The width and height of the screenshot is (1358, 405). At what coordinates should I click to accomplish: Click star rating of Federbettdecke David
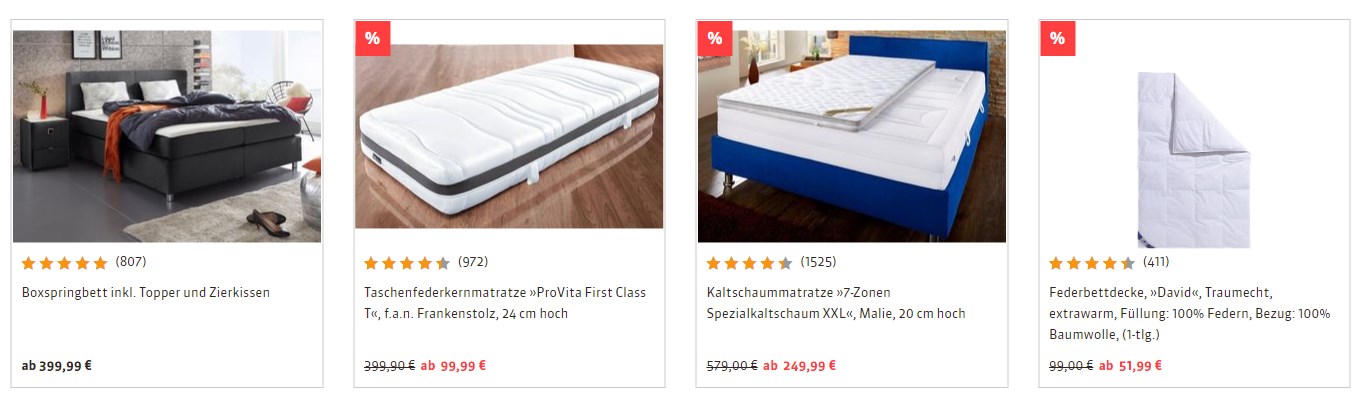(1091, 263)
